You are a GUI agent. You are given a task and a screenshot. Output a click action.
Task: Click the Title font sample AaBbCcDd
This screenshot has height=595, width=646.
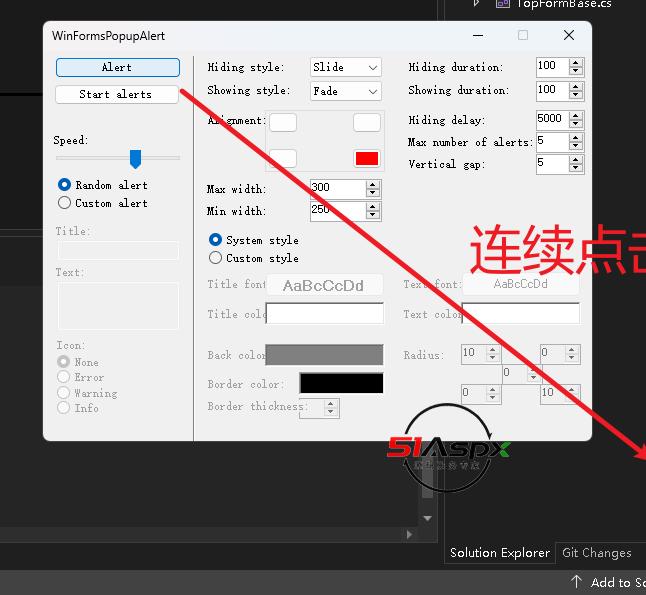coord(325,285)
